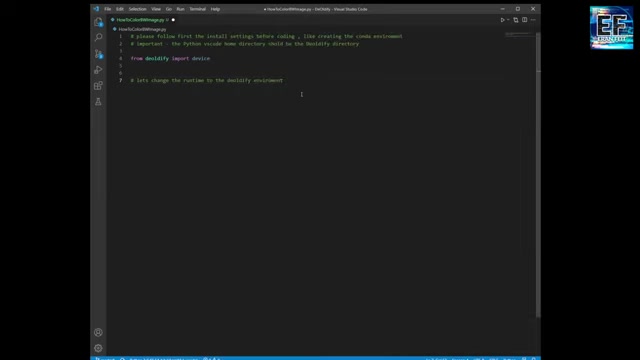
Task: Click line number 1 in the gutter
Action: [x=120, y=36]
